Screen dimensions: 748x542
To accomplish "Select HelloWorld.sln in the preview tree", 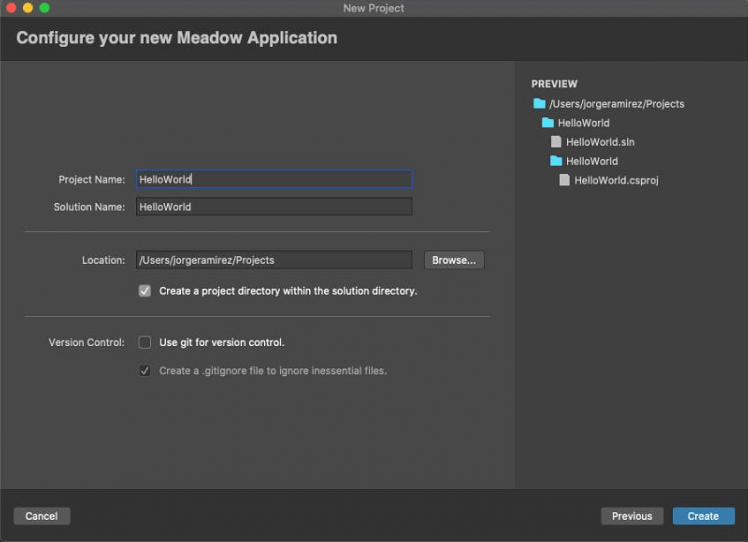I will [x=600, y=142].
